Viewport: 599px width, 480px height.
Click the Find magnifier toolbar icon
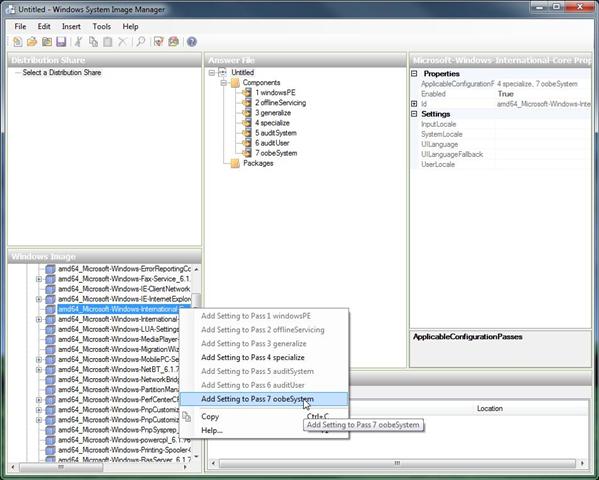pyautogui.click(x=141, y=42)
